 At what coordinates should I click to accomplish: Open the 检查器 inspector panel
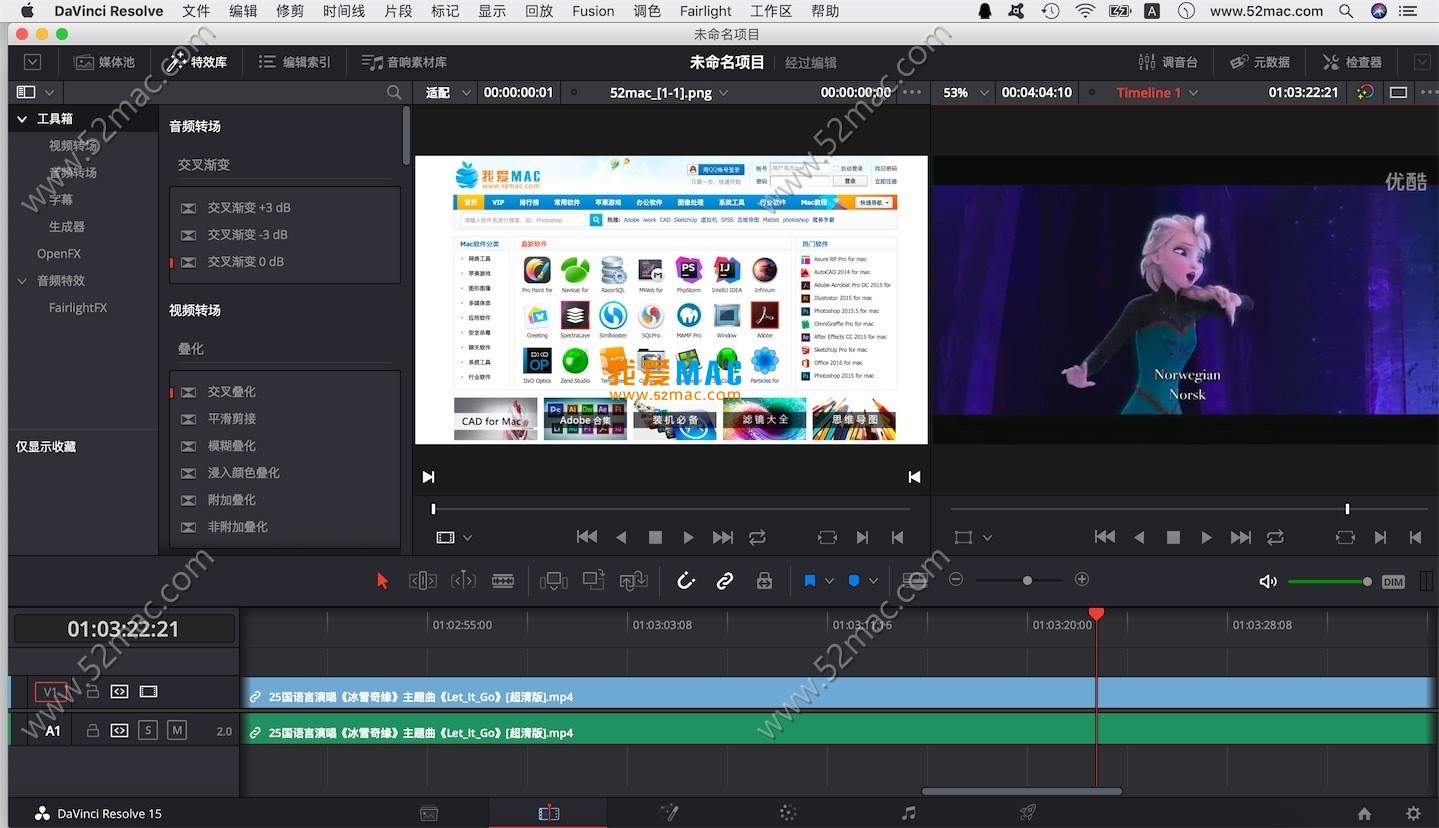point(1352,62)
